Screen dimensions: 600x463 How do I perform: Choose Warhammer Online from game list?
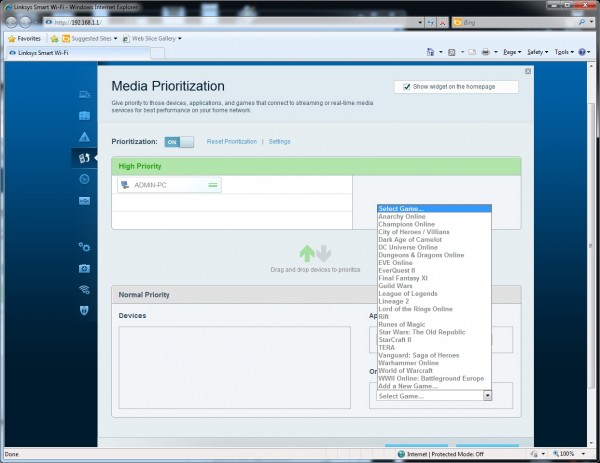tap(434, 363)
